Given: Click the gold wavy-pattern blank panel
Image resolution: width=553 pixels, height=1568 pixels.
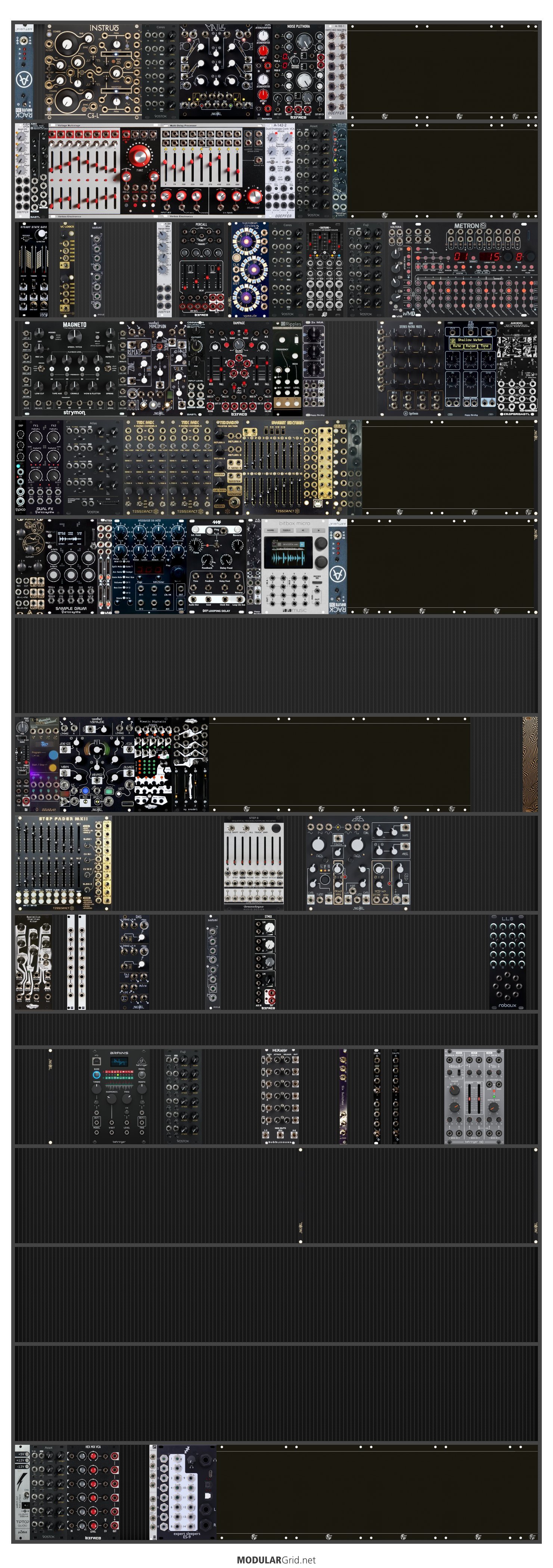Looking at the screenshot, I should 530,764.
